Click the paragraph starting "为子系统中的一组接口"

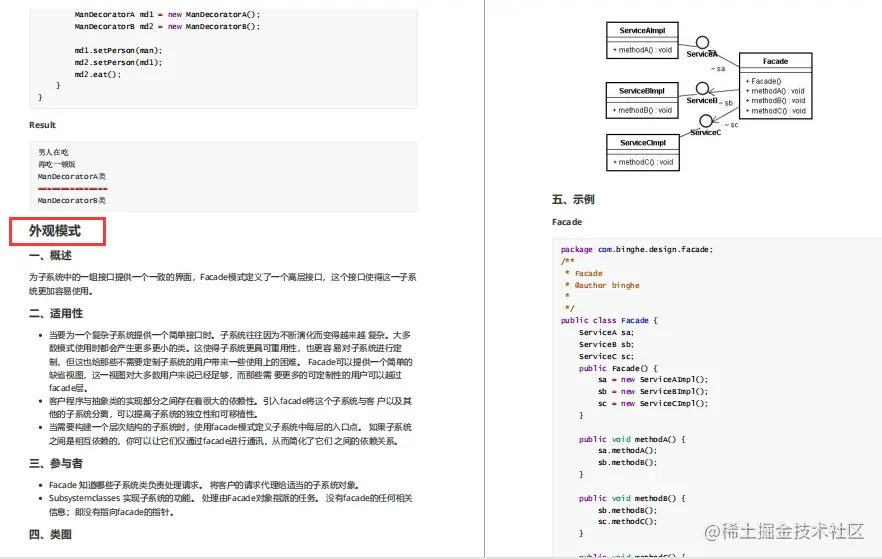click(x=223, y=284)
